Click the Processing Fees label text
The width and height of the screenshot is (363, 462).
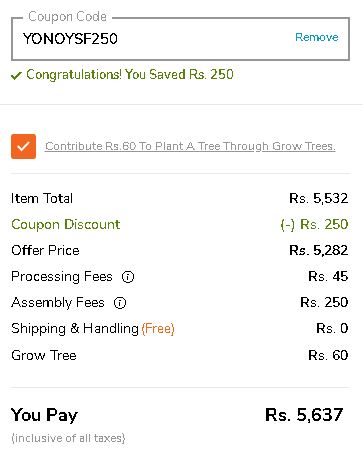pyautogui.click(x=62, y=277)
